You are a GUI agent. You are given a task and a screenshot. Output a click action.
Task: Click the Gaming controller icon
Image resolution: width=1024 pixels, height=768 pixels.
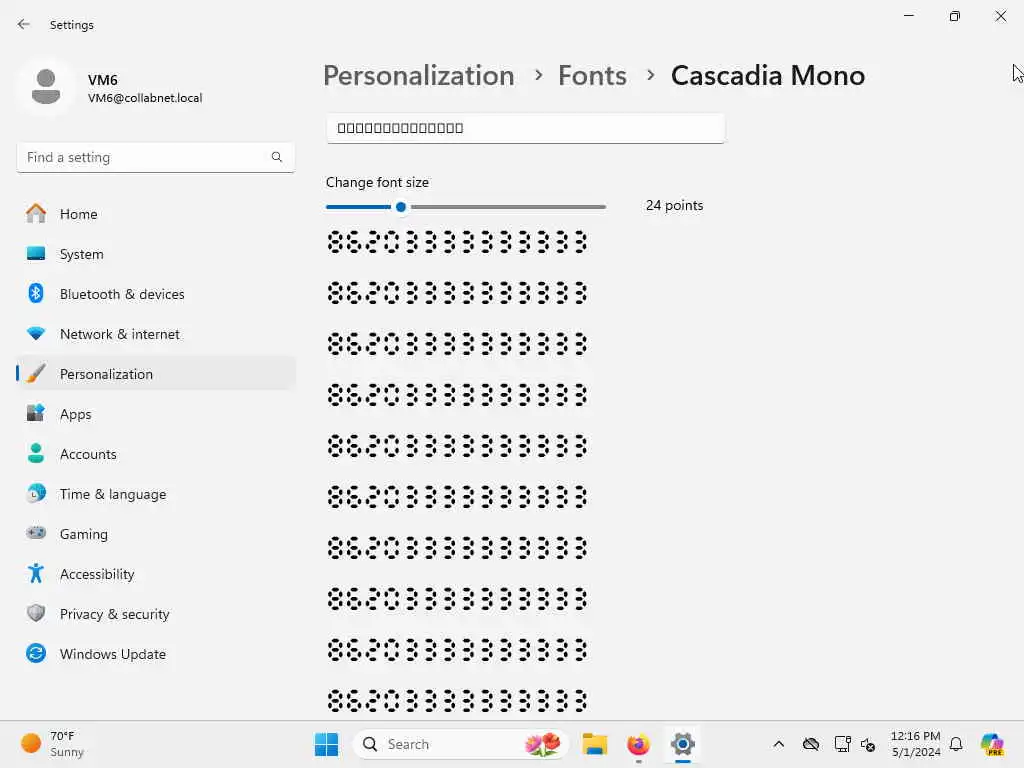36,533
